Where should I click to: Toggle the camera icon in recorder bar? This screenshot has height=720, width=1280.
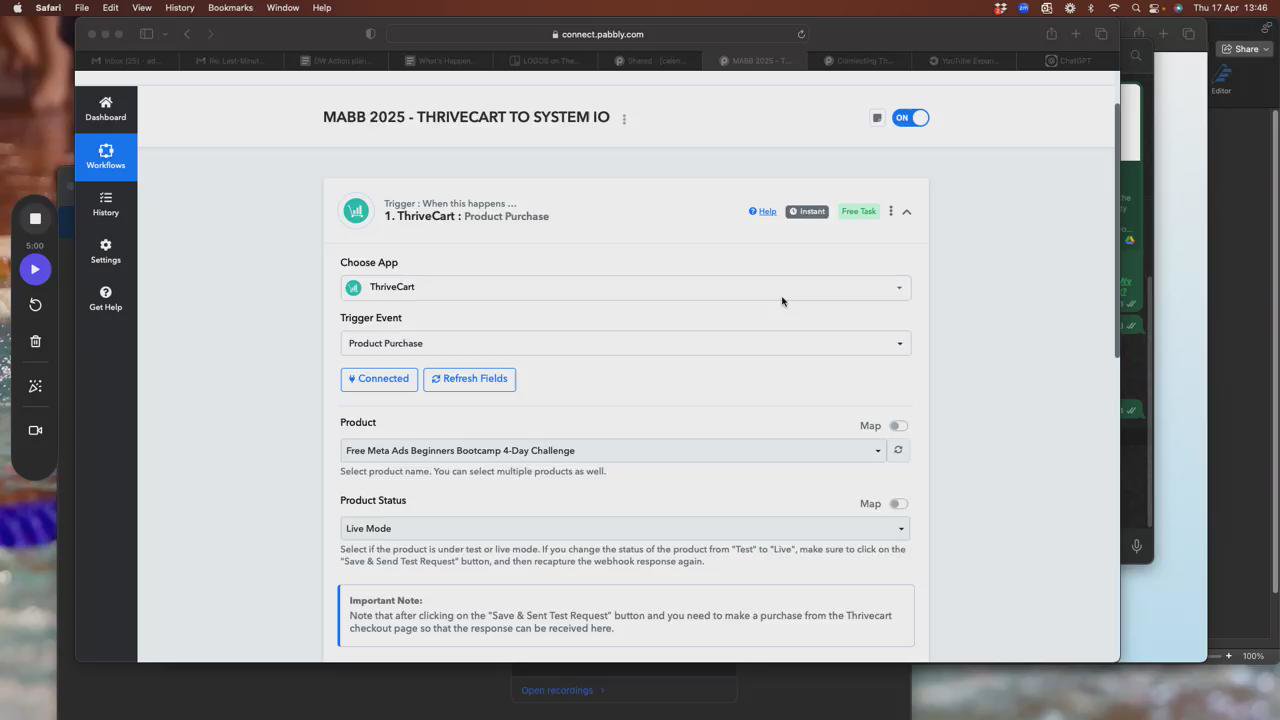[35, 430]
